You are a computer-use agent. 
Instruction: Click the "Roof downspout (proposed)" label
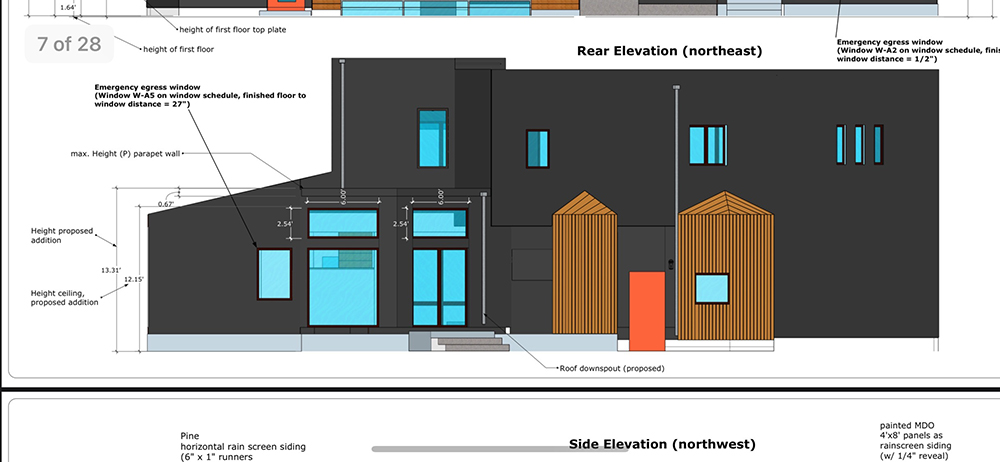click(x=611, y=368)
